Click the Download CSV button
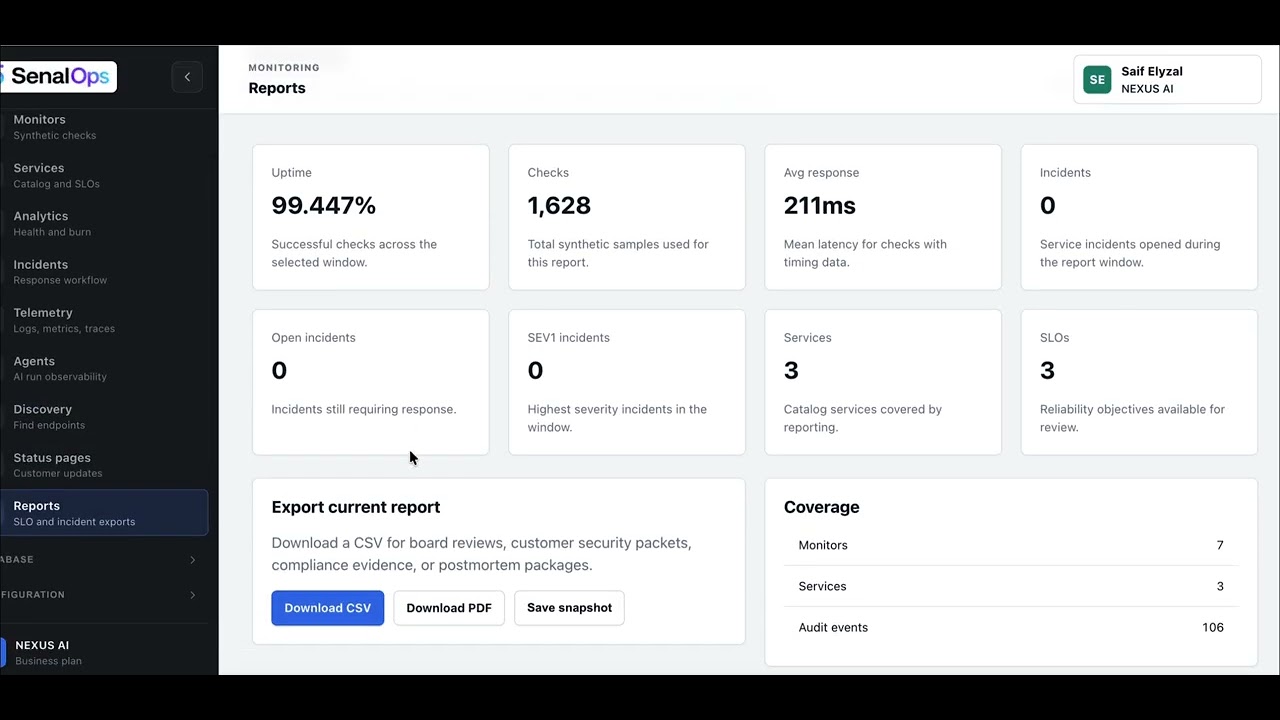 click(x=327, y=608)
